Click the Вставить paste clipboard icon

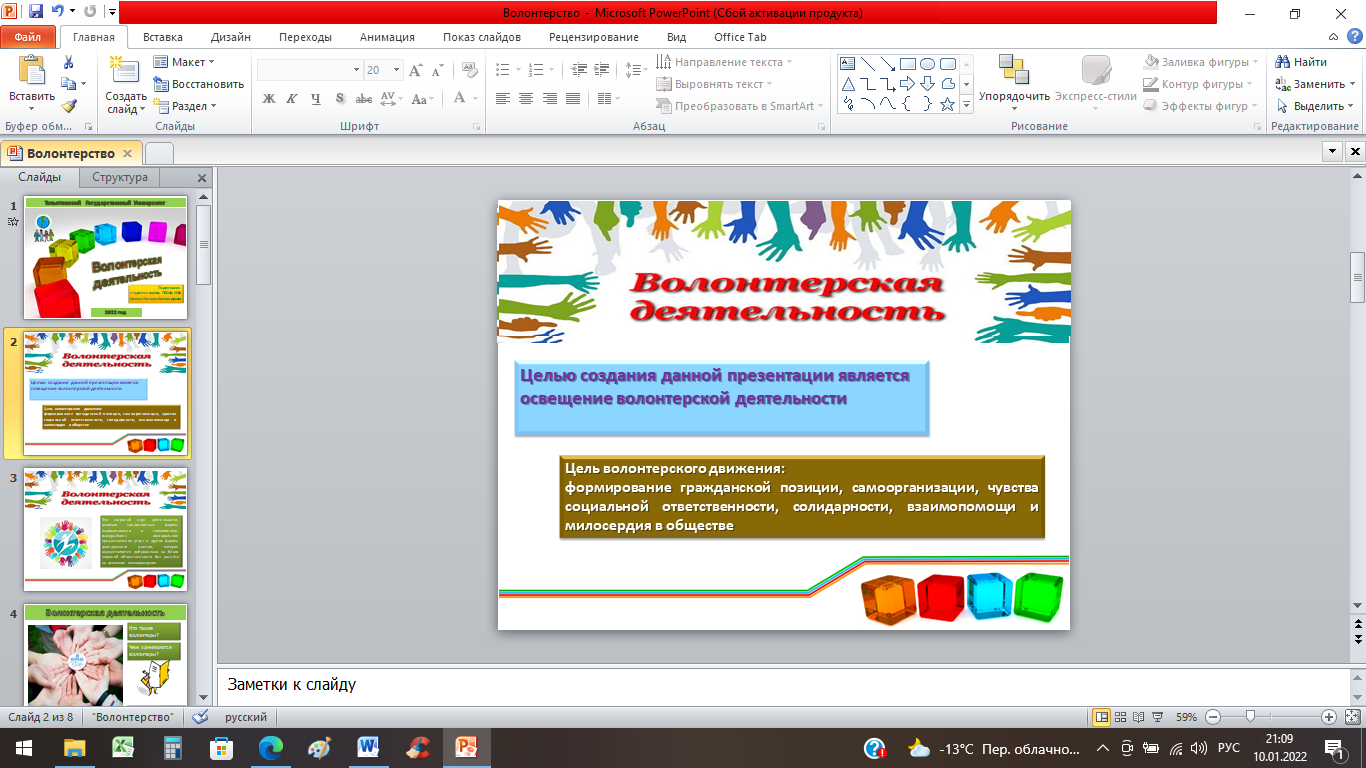[x=32, y=69]
